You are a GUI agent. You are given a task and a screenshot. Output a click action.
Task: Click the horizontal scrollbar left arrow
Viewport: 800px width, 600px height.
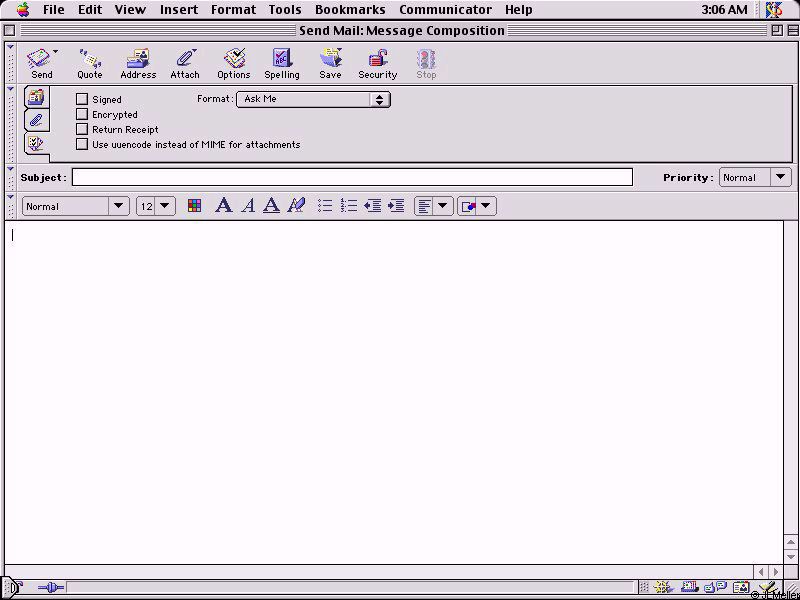click(761, 572)
